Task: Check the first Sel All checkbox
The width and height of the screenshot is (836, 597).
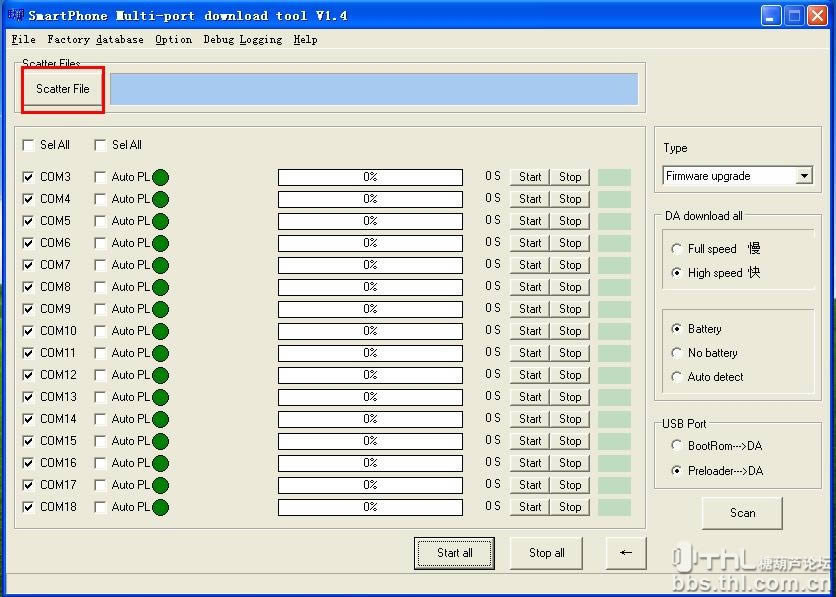Action: pos(28,145)
